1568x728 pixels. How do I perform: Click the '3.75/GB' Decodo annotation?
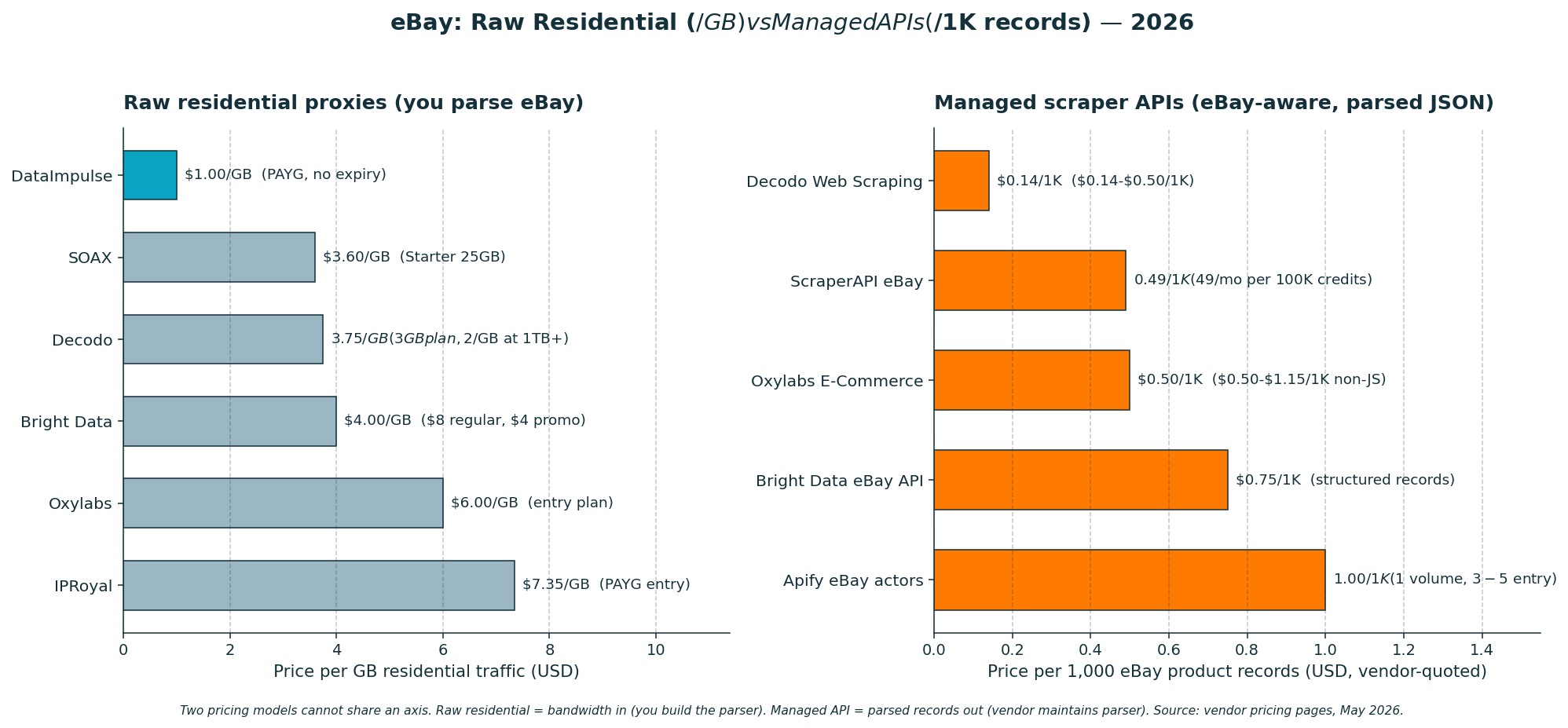(x=449, y=338)
